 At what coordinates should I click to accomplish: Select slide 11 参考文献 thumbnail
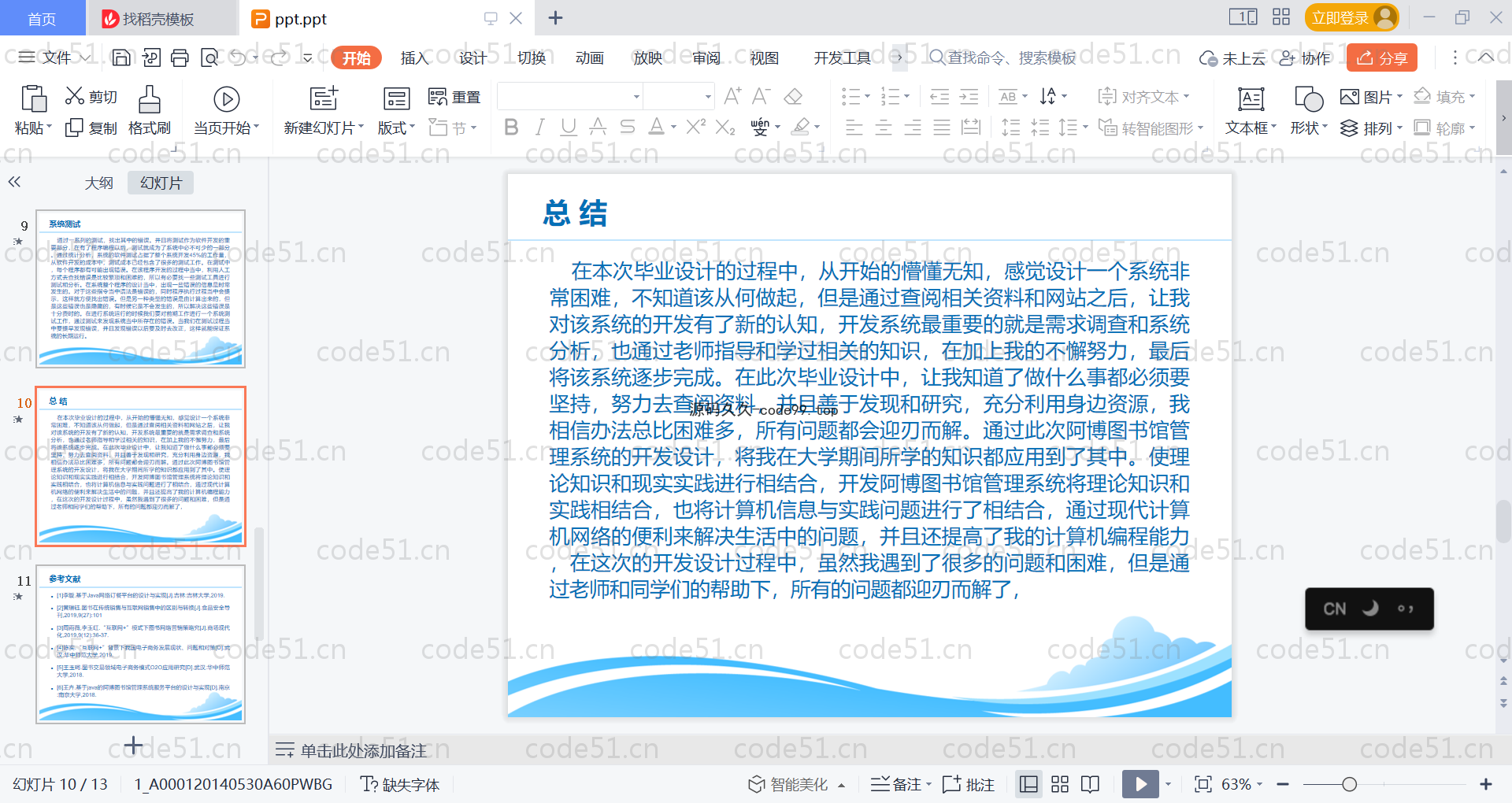click(x=140, y=644)
